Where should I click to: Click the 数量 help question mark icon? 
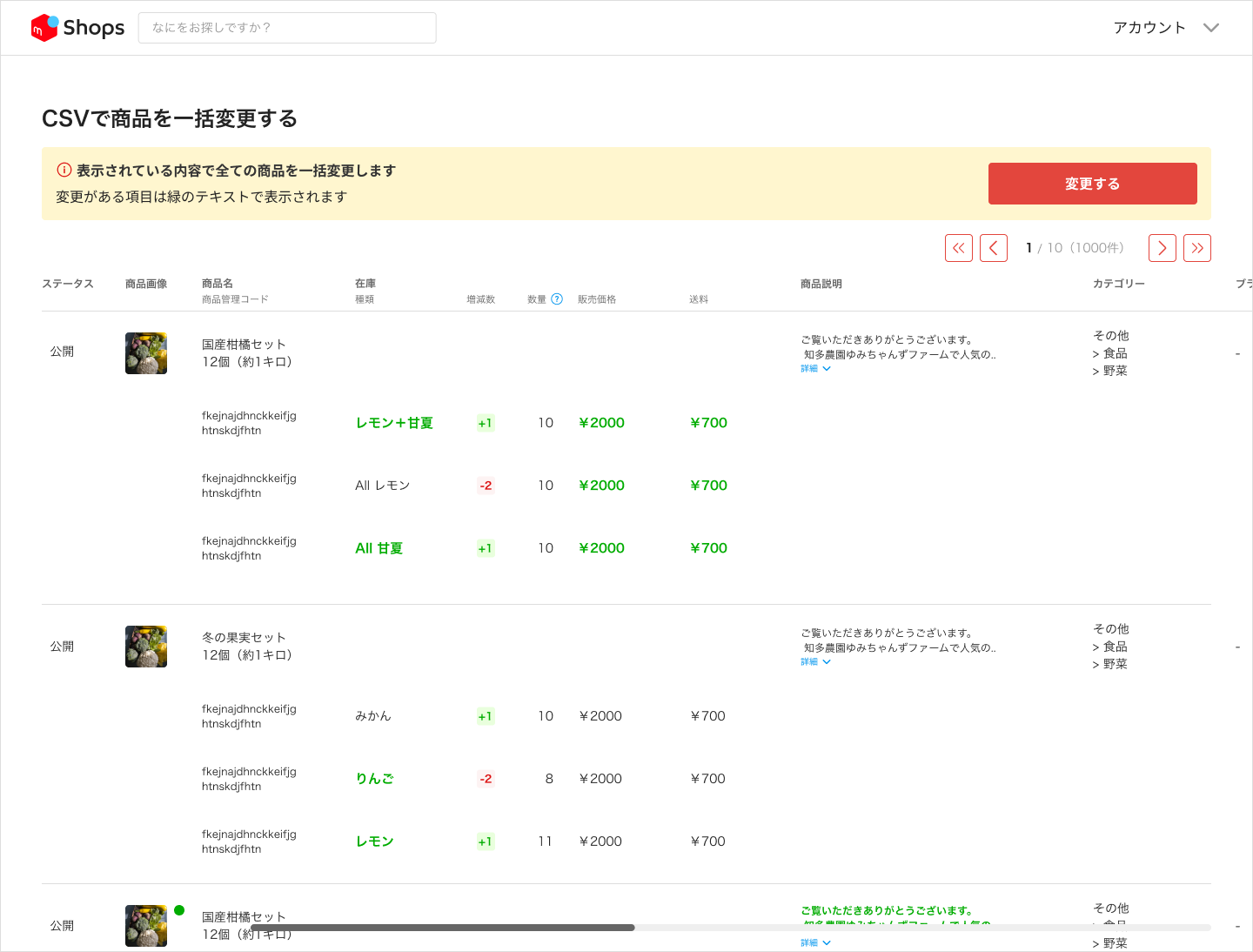coord(557,299)
